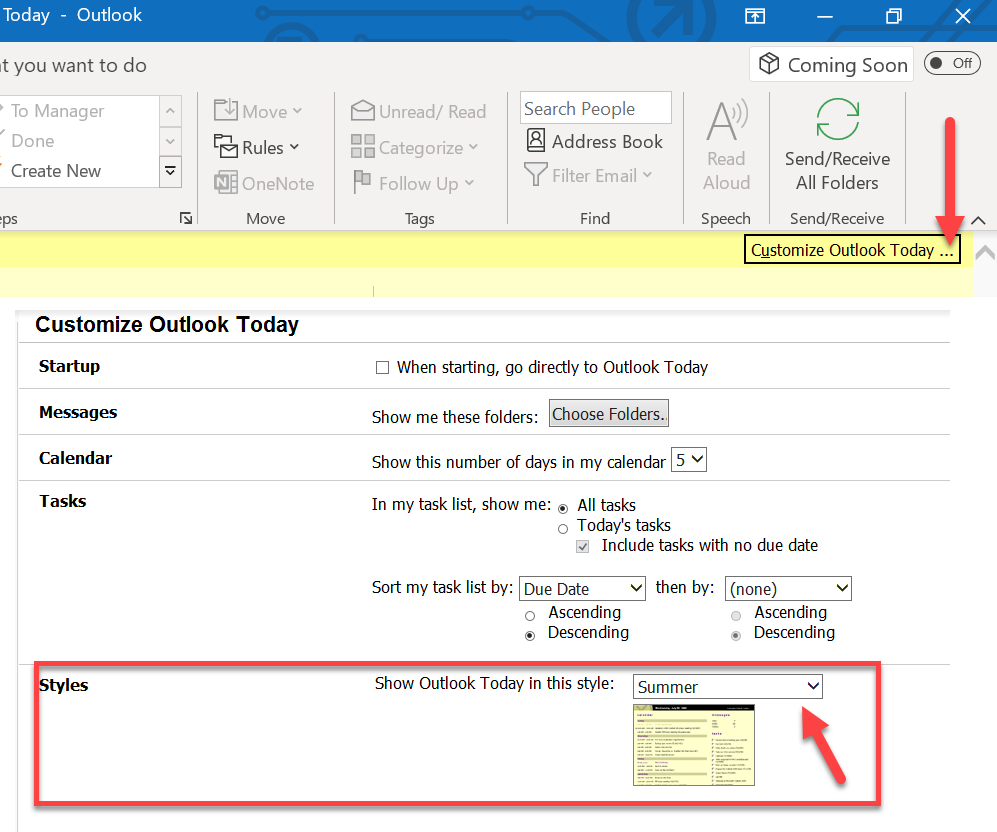The height and width of the screenshot is (832, 997).
Task: Open Filter Email options
Action: coord(588,175)
